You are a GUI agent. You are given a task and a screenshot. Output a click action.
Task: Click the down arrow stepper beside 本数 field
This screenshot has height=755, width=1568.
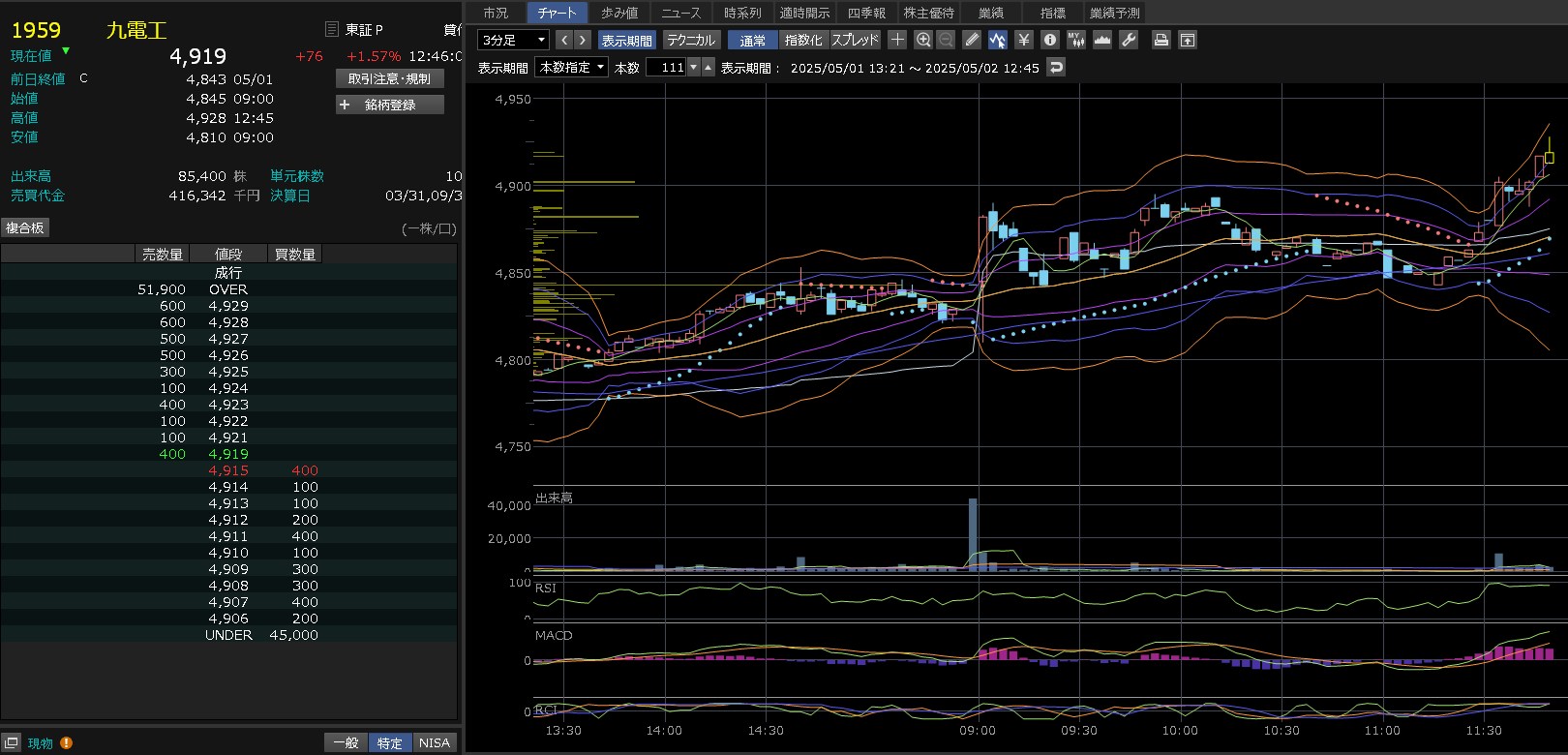coord(694,67)
